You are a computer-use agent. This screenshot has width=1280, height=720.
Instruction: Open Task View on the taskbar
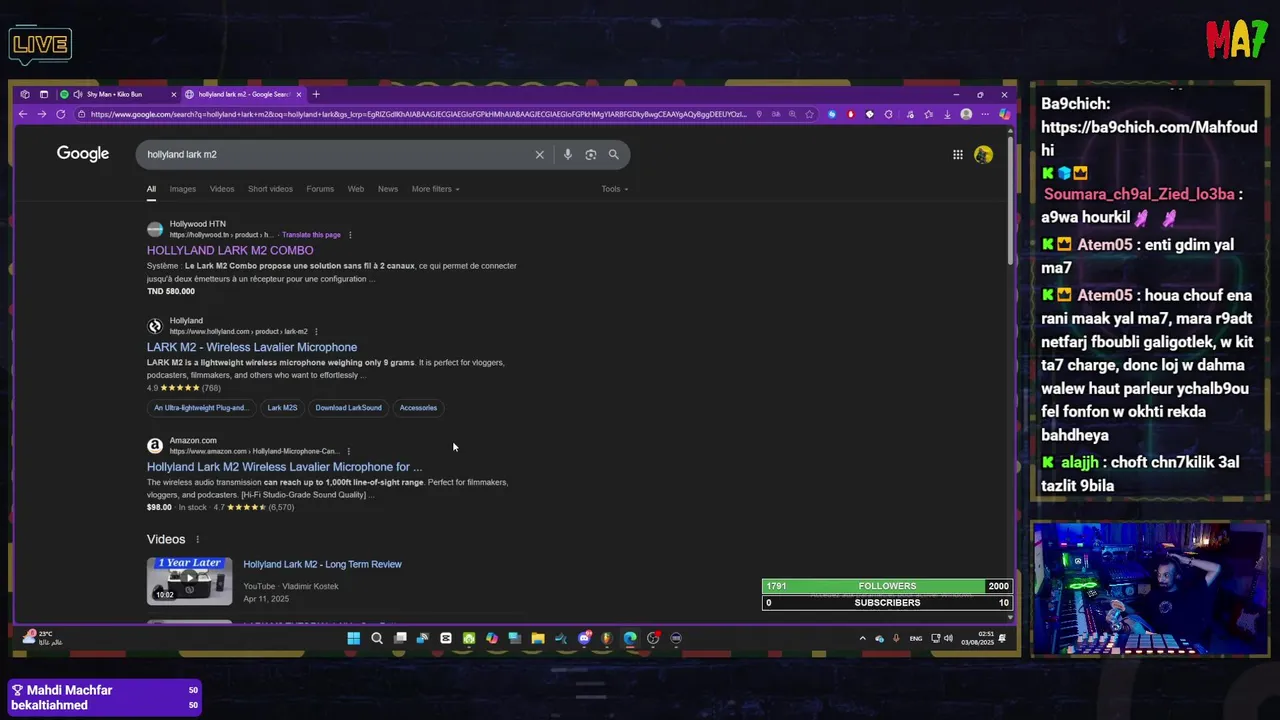400,638
